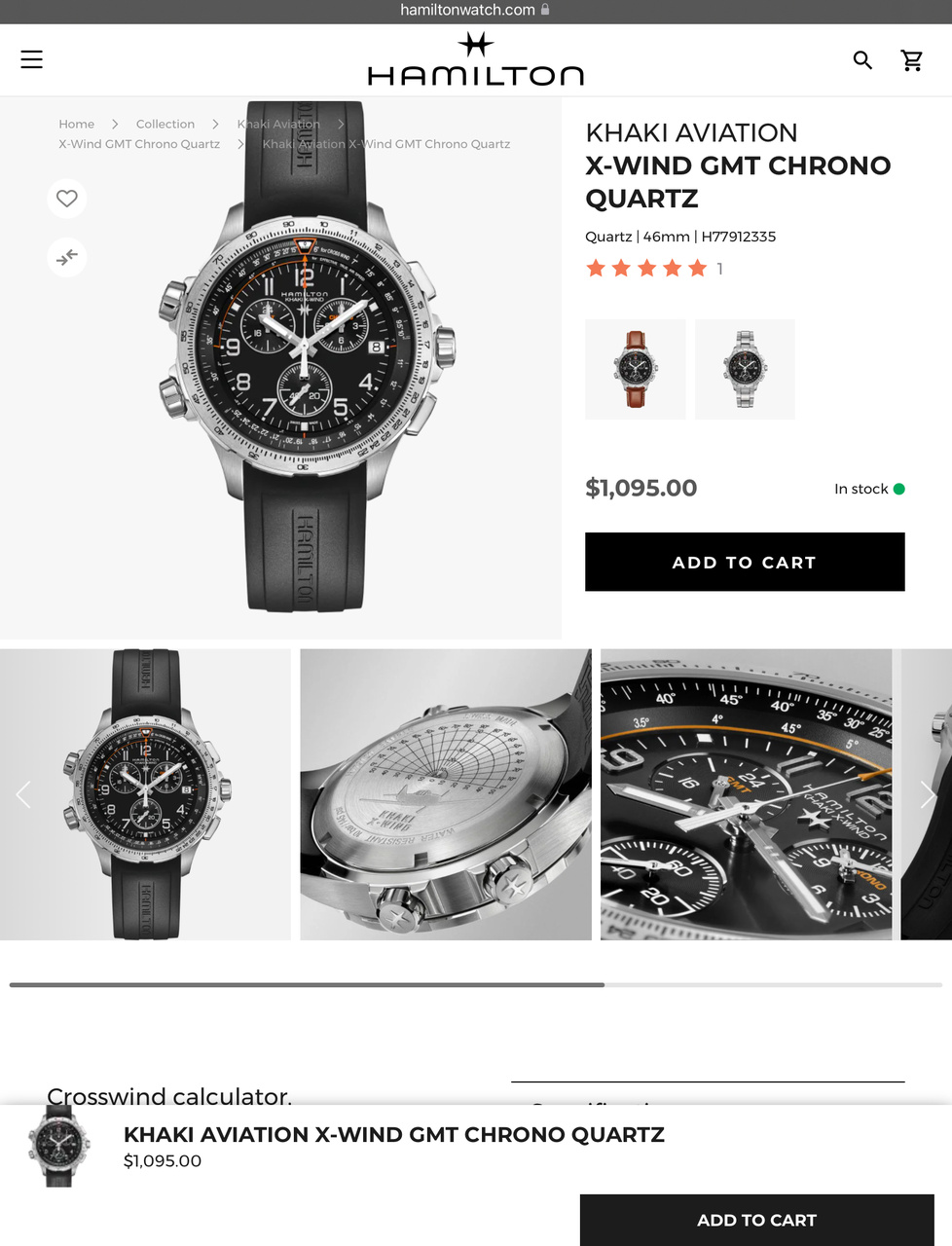Click the main Add to Cart button
The height and width of the screenshot is (1246, 952).
[x=745, y=562]
